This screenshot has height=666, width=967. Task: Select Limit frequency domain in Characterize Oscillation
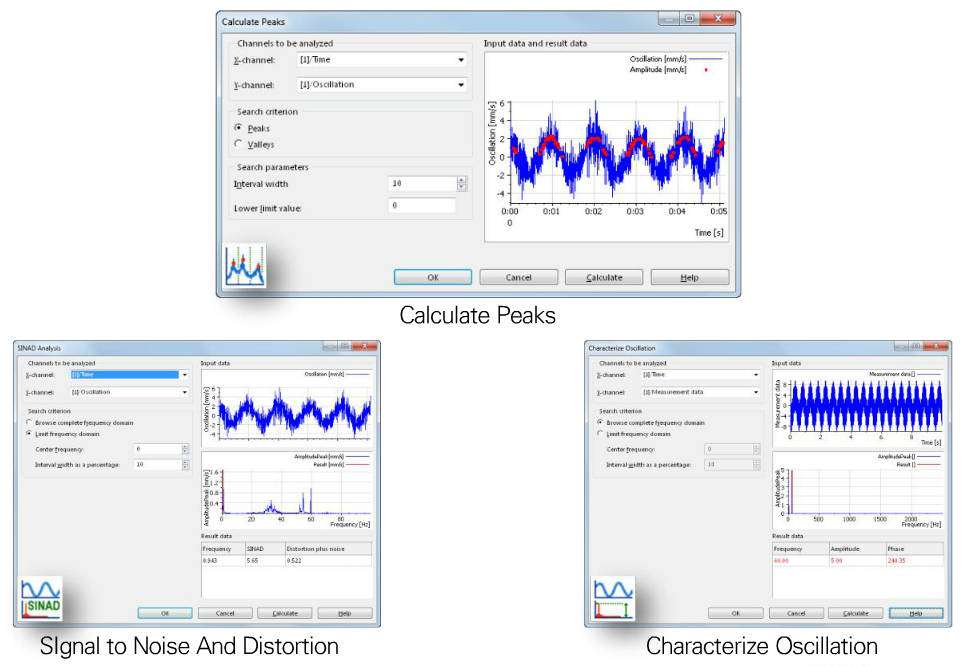pos(600,434)
